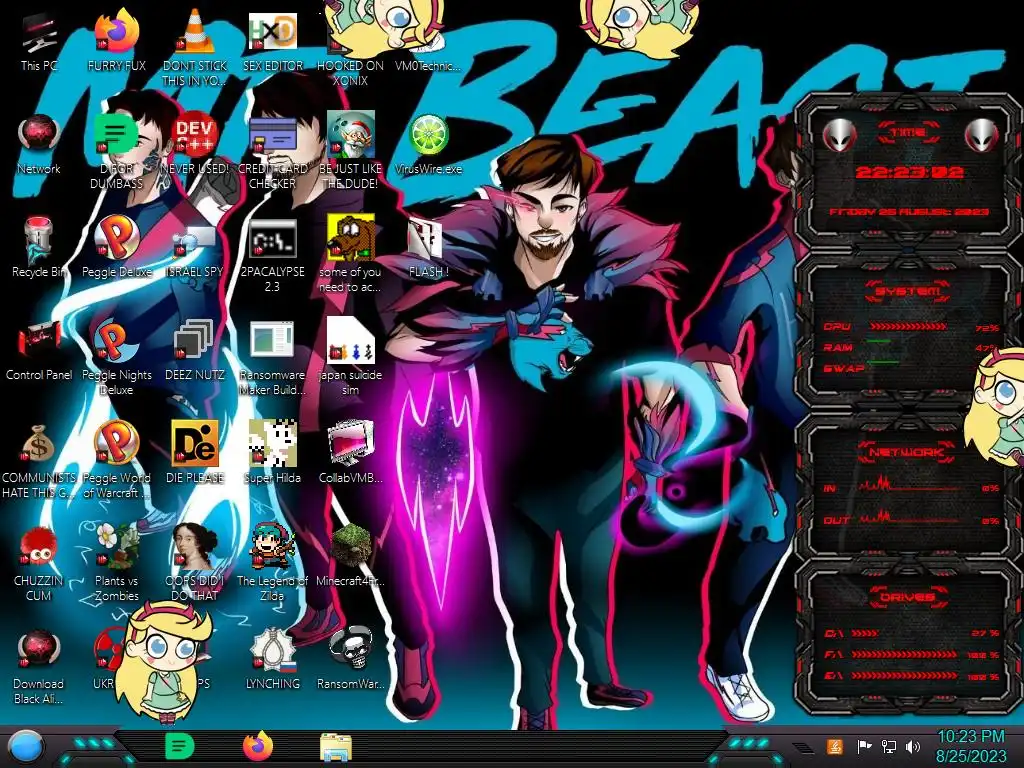This screenshot has height=768, width=1024.
Task: Launch Peggle Deluxe from the desktop
Action: coord(116,248)
